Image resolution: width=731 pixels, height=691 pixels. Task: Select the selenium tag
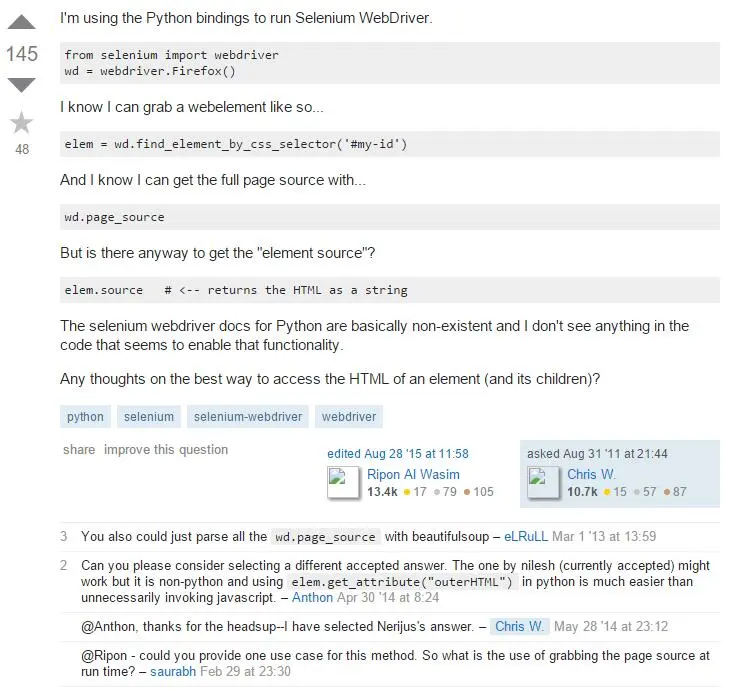click(x=149, y=417)
